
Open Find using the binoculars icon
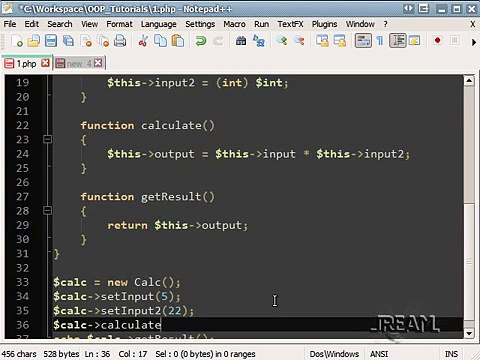click(241, 41)
